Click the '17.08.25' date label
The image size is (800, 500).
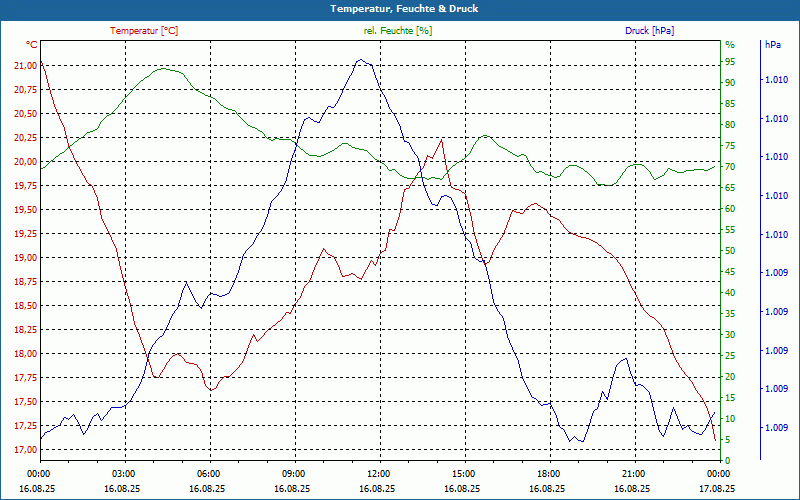[x=717, y=488]
